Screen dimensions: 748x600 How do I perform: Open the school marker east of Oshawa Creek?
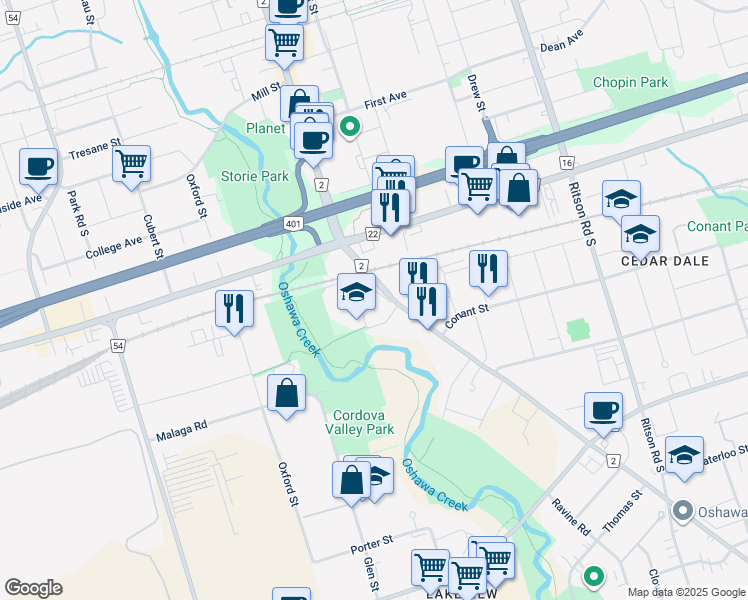tap(356, 295)
